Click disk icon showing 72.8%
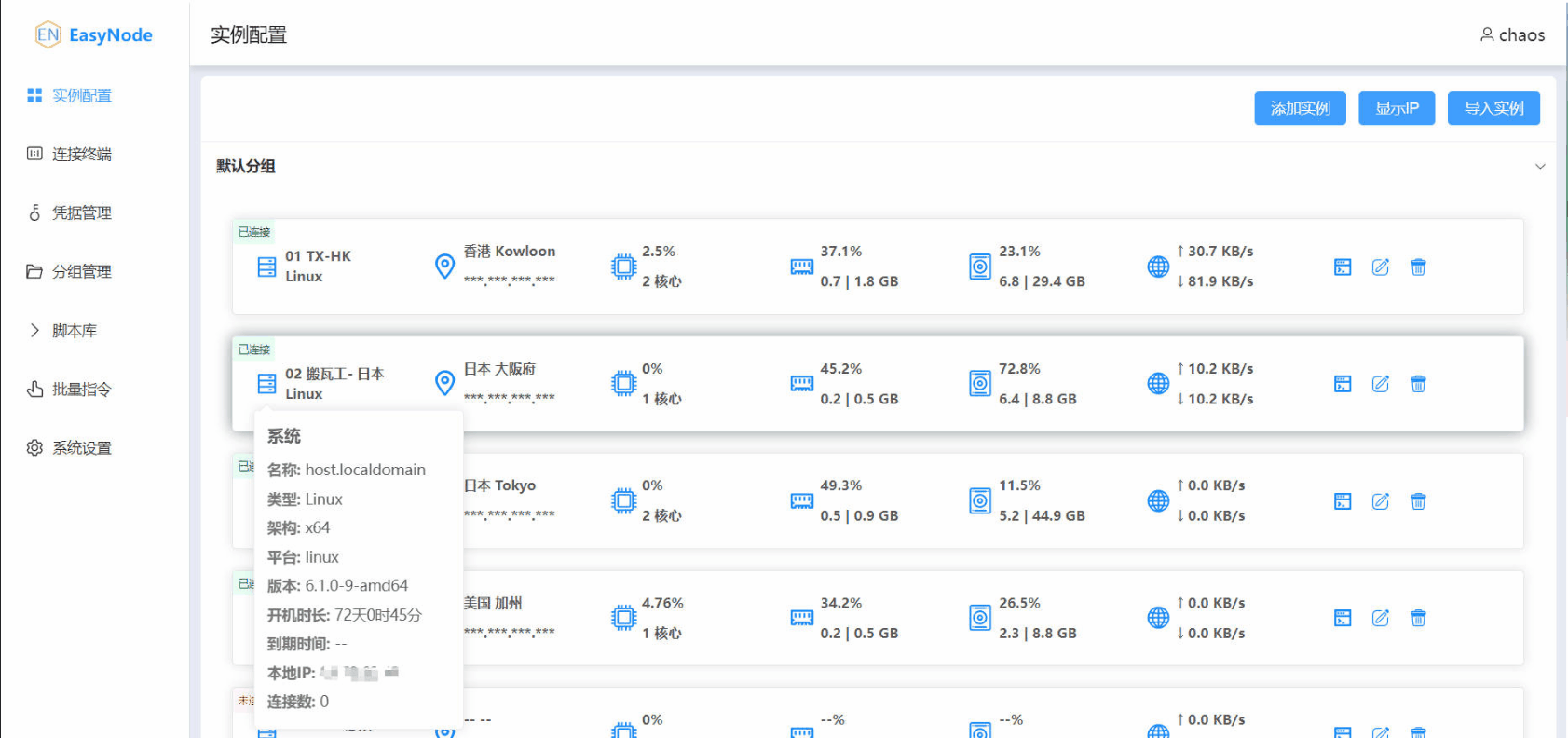1568x738 pixels. tap(980, 384)
